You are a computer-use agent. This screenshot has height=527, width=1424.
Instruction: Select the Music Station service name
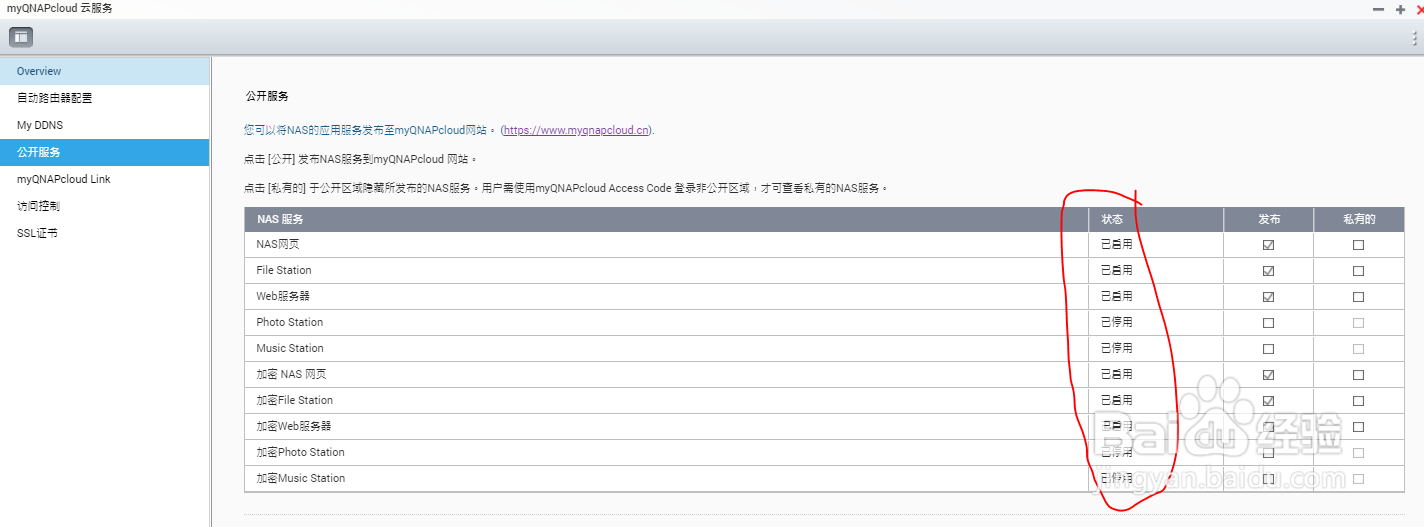coord(290,348)
